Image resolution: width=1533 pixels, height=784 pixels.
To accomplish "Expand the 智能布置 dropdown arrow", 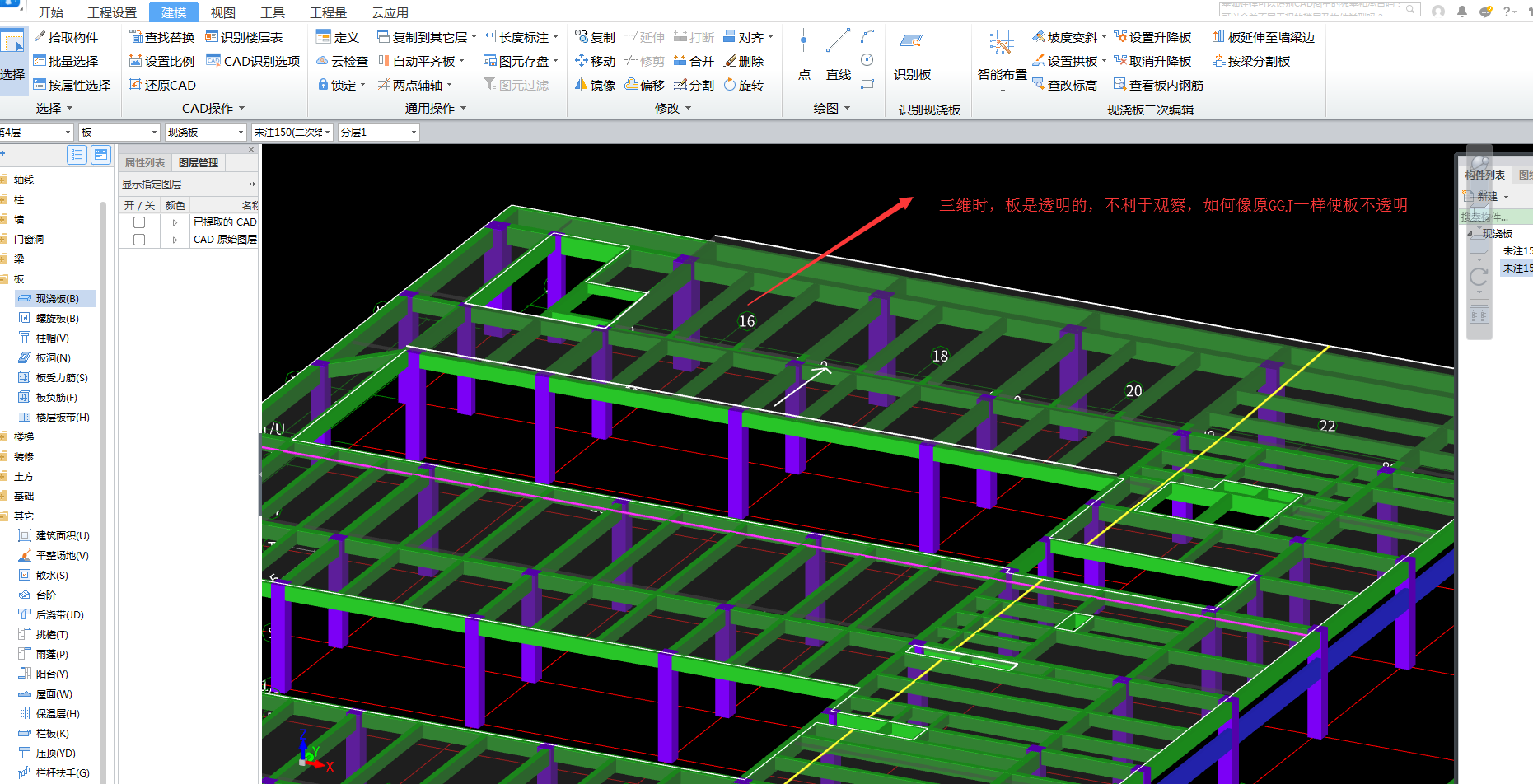I will pyautogui.click(x=1003, y=91).
